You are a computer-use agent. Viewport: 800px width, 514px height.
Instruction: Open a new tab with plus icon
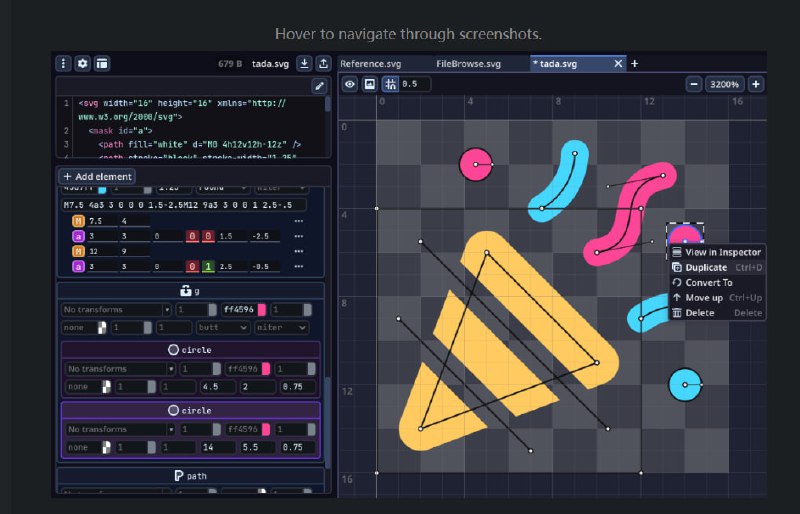tap(634, 63)
